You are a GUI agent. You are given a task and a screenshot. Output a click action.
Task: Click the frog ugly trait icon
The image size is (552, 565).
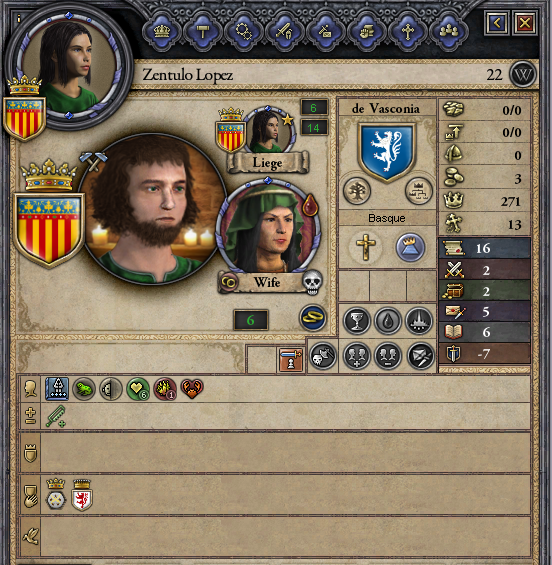click(84, 389)
